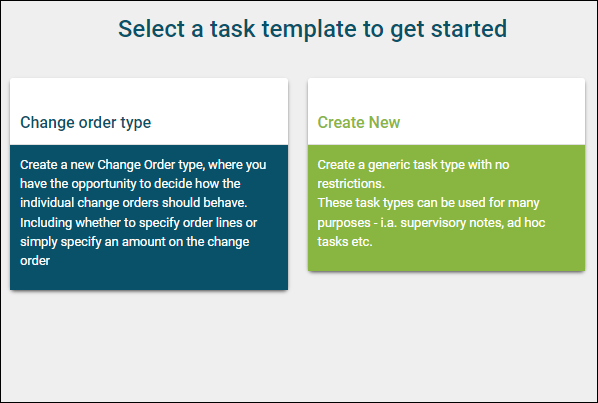Screen dimensions: 598x403
Task: Click the line "individual change orders should behave."
Action: click(133, 202)
